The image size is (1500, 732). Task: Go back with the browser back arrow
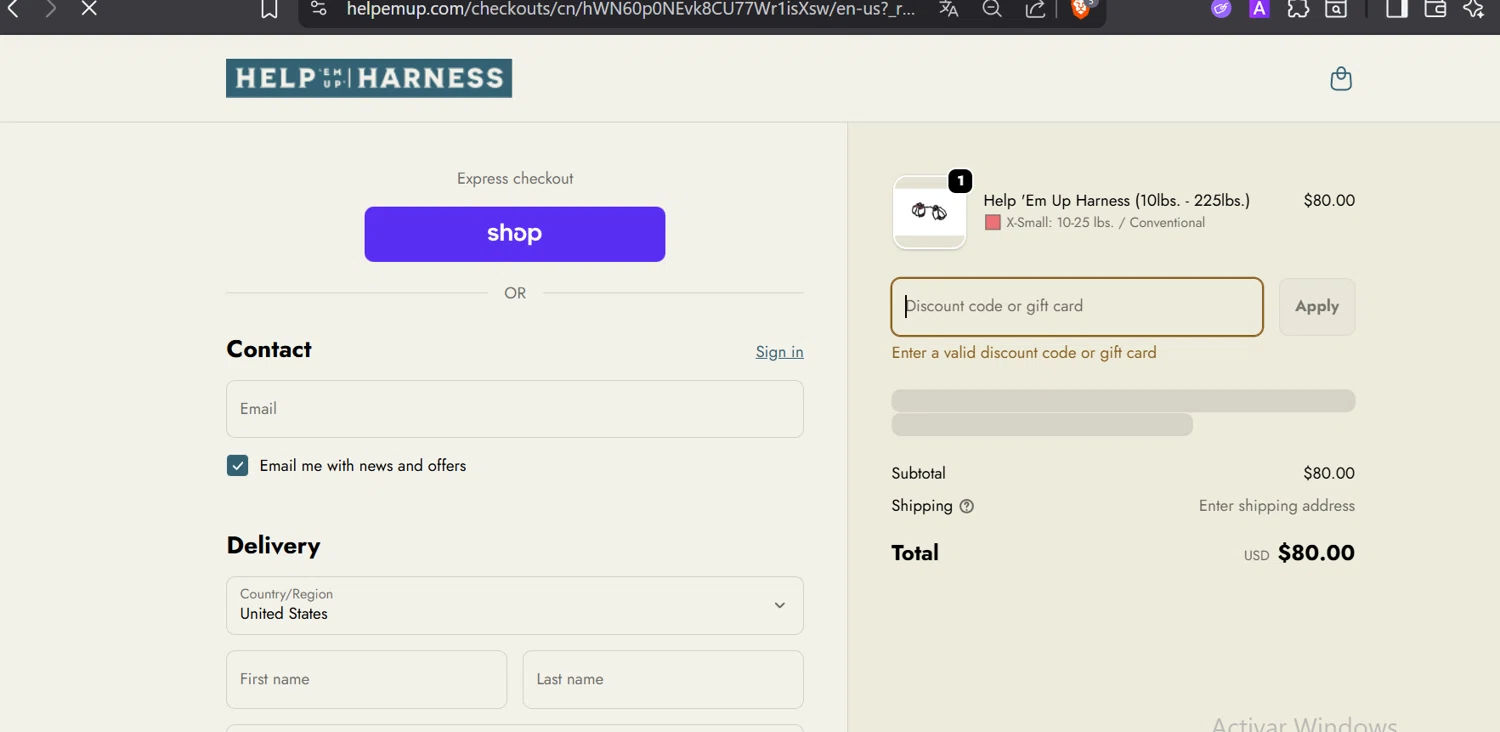pos(13,9)
